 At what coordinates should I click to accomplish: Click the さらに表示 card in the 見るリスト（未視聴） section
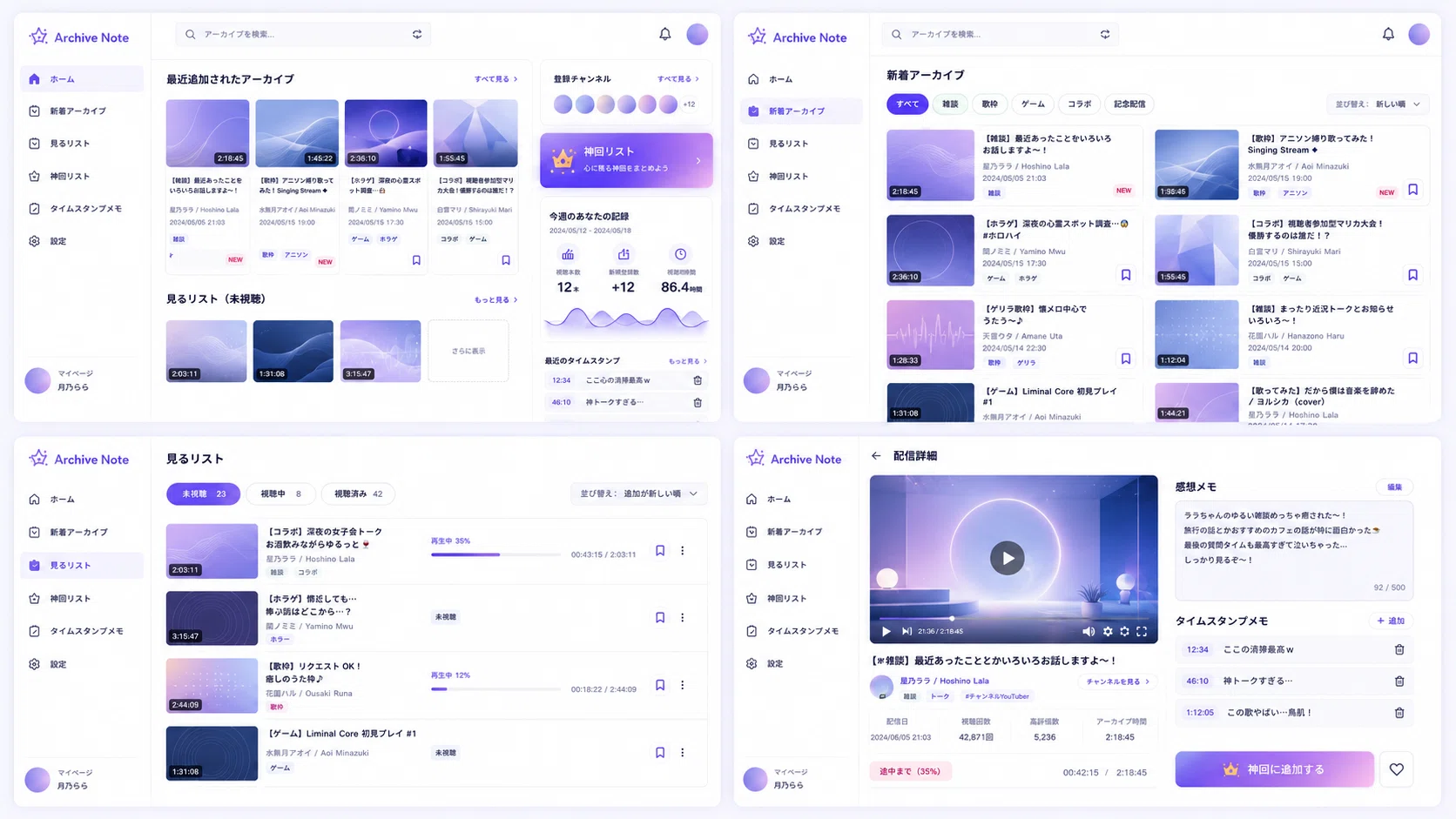click(x=468, y=351)
